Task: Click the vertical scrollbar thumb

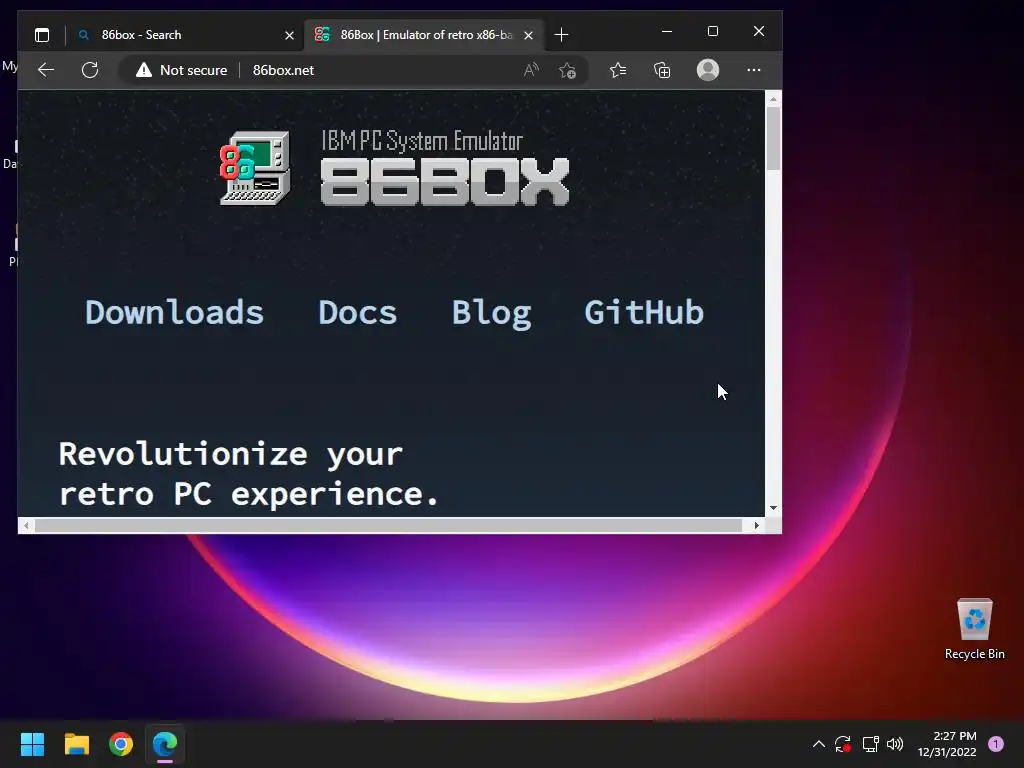Action: click(773, 138)
